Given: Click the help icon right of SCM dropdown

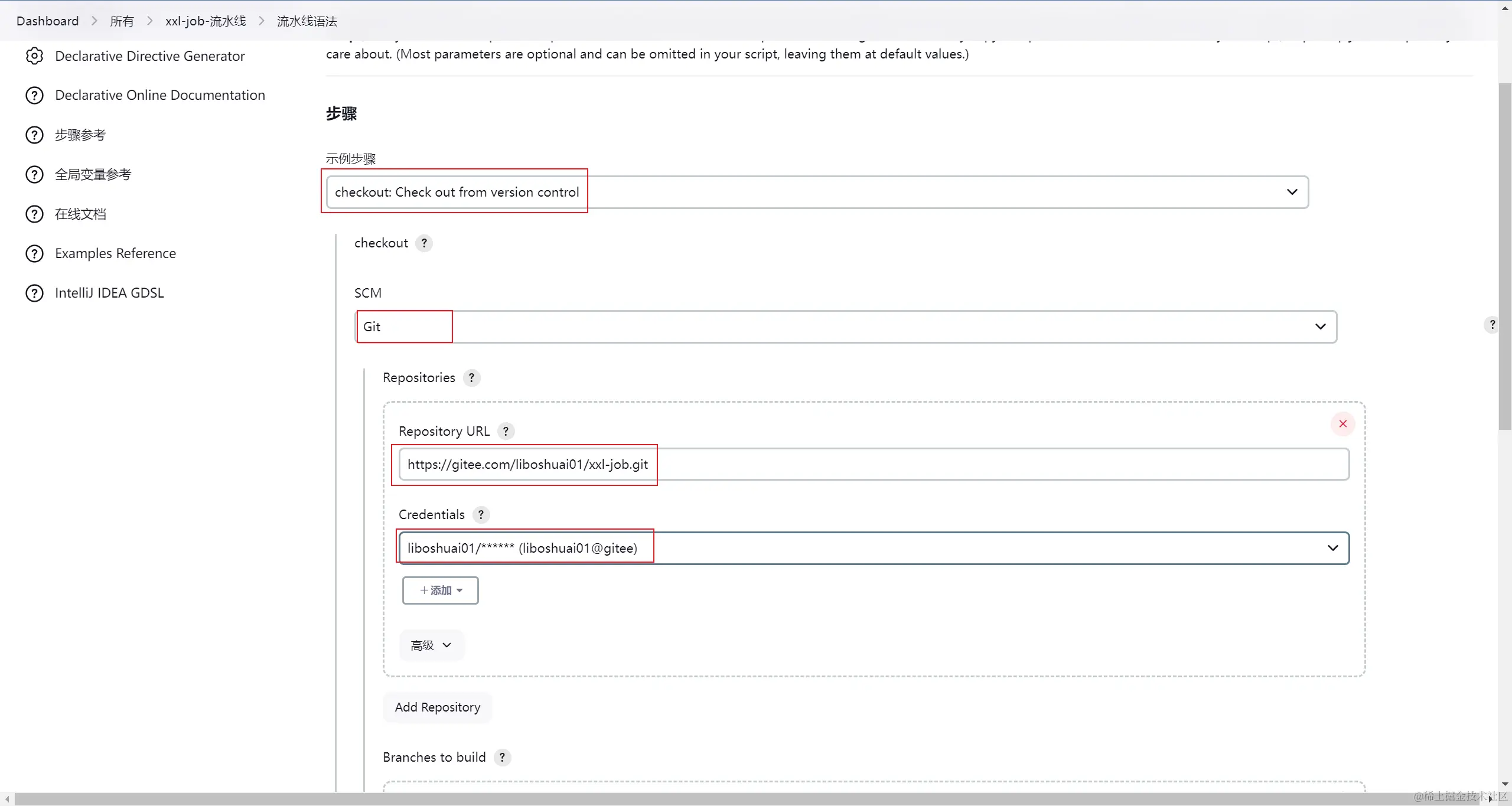Looking at the screenshot, I should (x=1492, y=325).
